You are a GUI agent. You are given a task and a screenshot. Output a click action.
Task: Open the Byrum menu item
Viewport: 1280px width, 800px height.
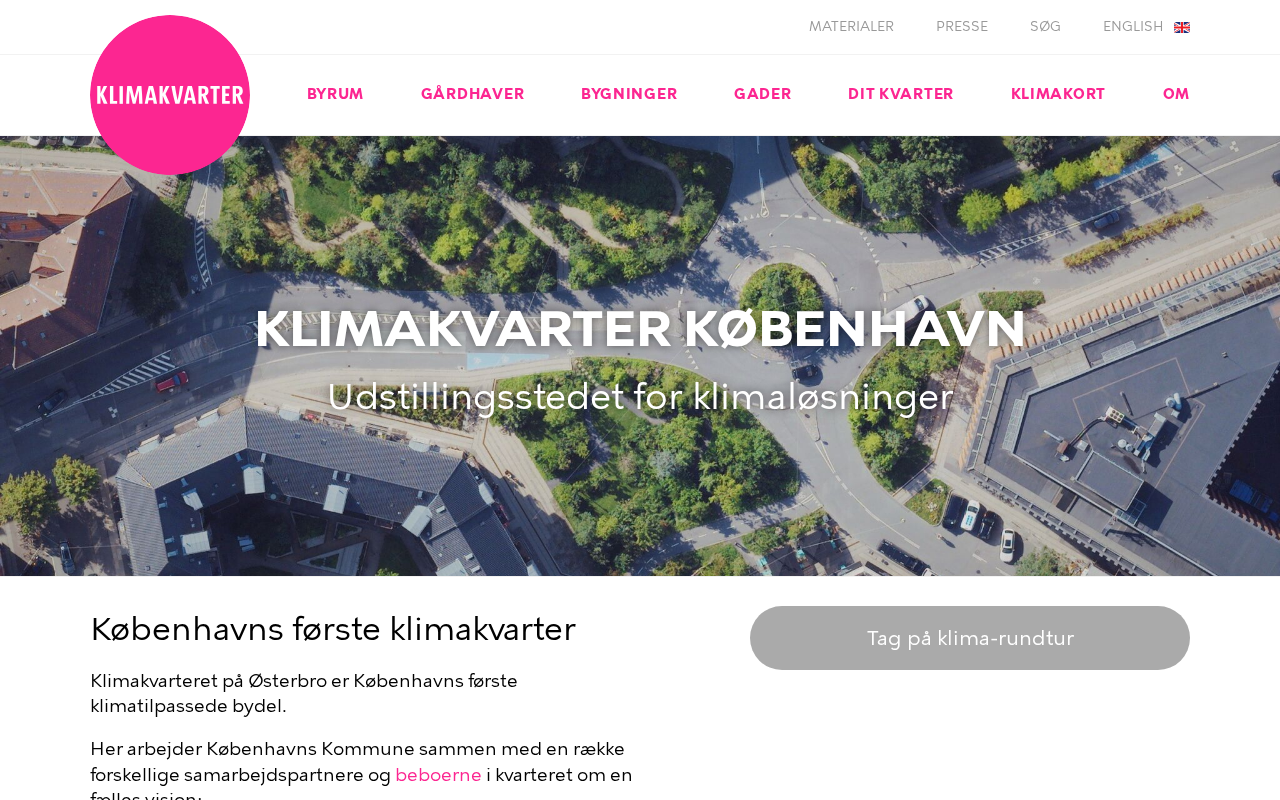pyautogui.click(x=335, y=95)
